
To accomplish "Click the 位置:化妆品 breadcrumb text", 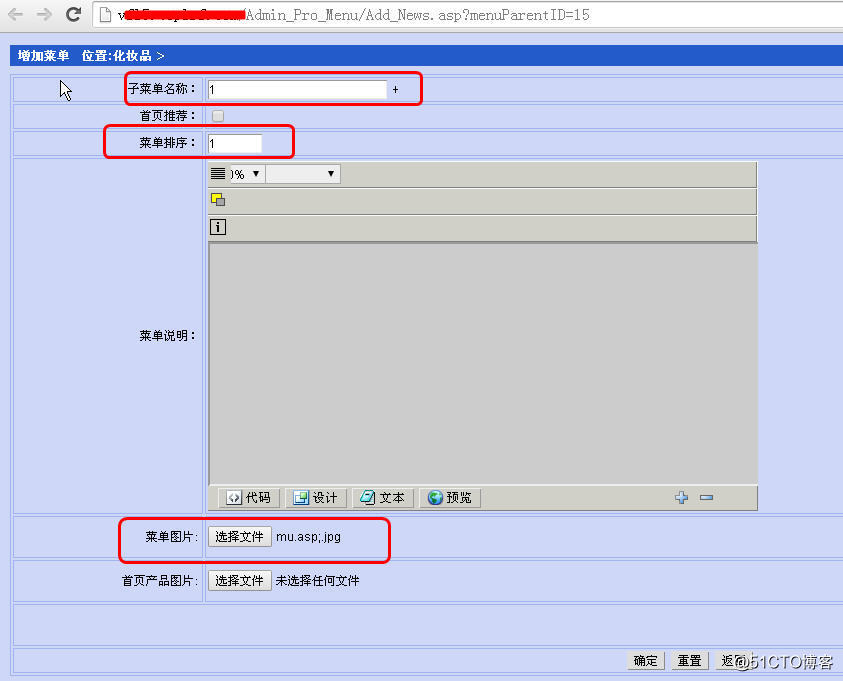I will (x=117, y=55).
